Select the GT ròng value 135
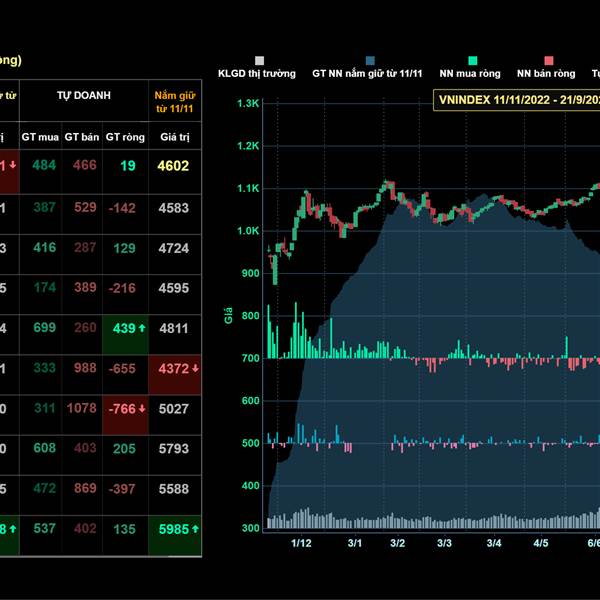This screenshot has width=600, height=600. point(124,529)
